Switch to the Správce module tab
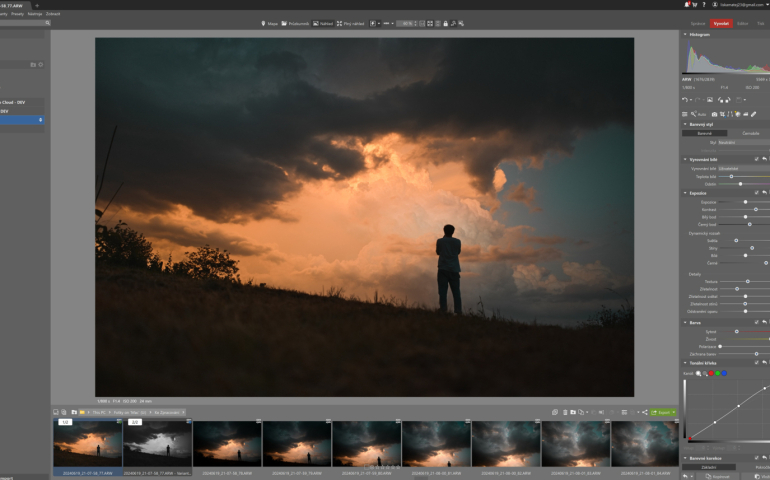 [x=697, y=24]
